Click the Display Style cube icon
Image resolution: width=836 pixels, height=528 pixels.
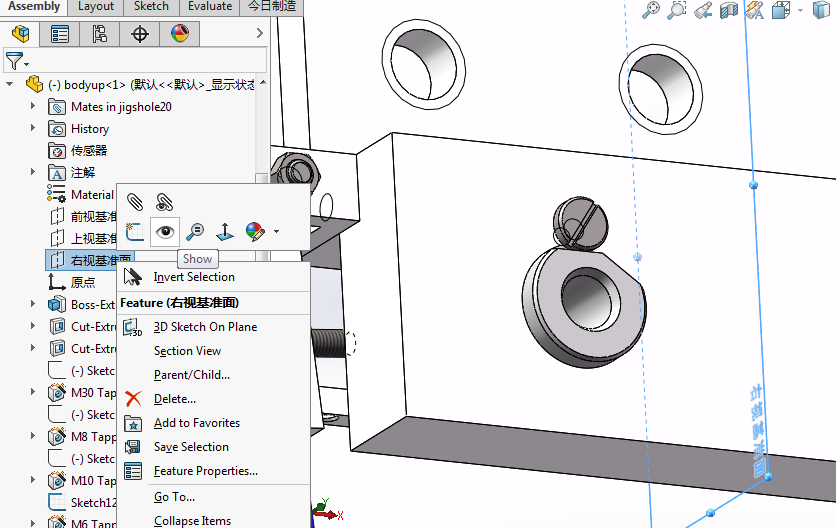pos(821,10)
